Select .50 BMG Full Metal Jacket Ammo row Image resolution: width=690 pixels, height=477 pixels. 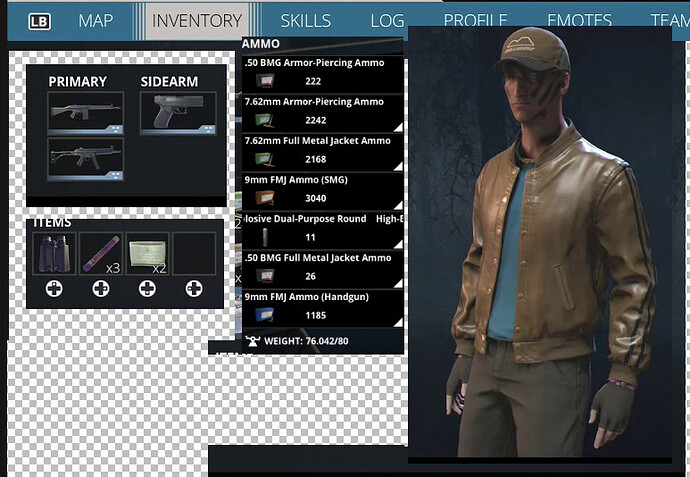(x=323, y=269)
